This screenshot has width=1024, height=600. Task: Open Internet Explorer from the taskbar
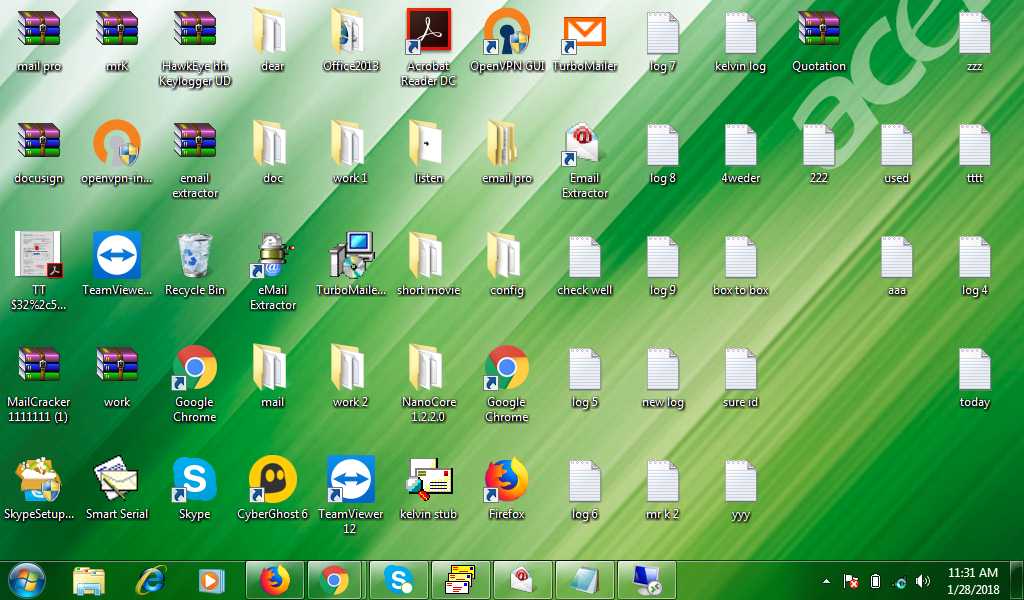pos(151,580)
